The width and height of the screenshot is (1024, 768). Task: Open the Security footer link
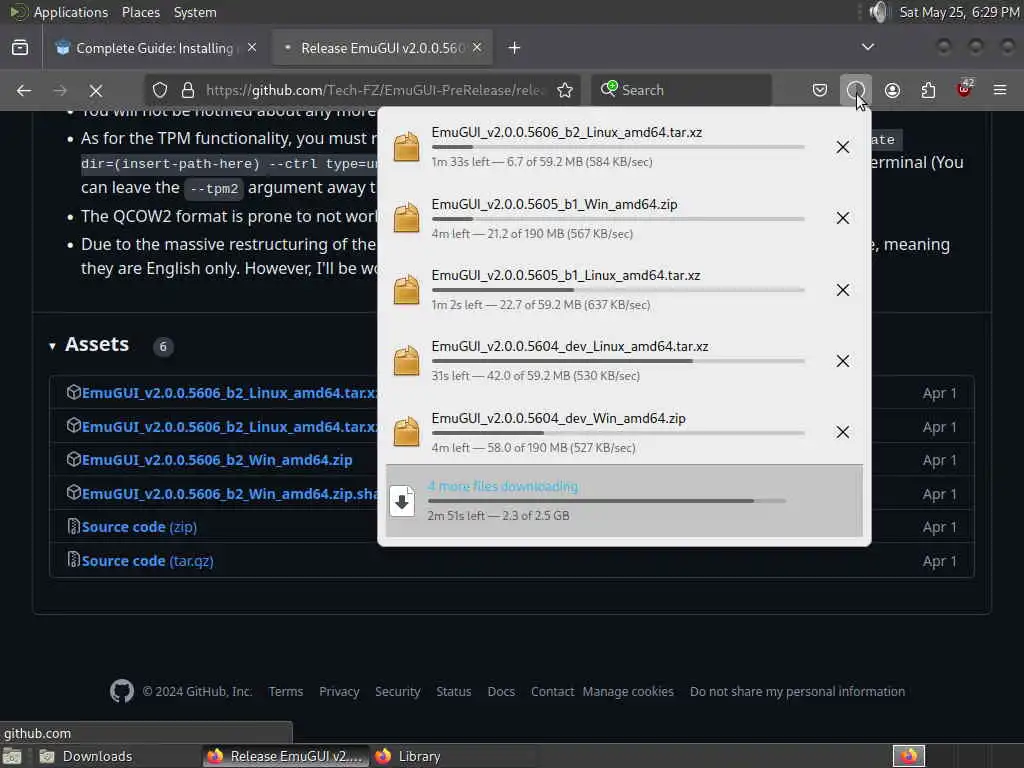click(397, 692)
